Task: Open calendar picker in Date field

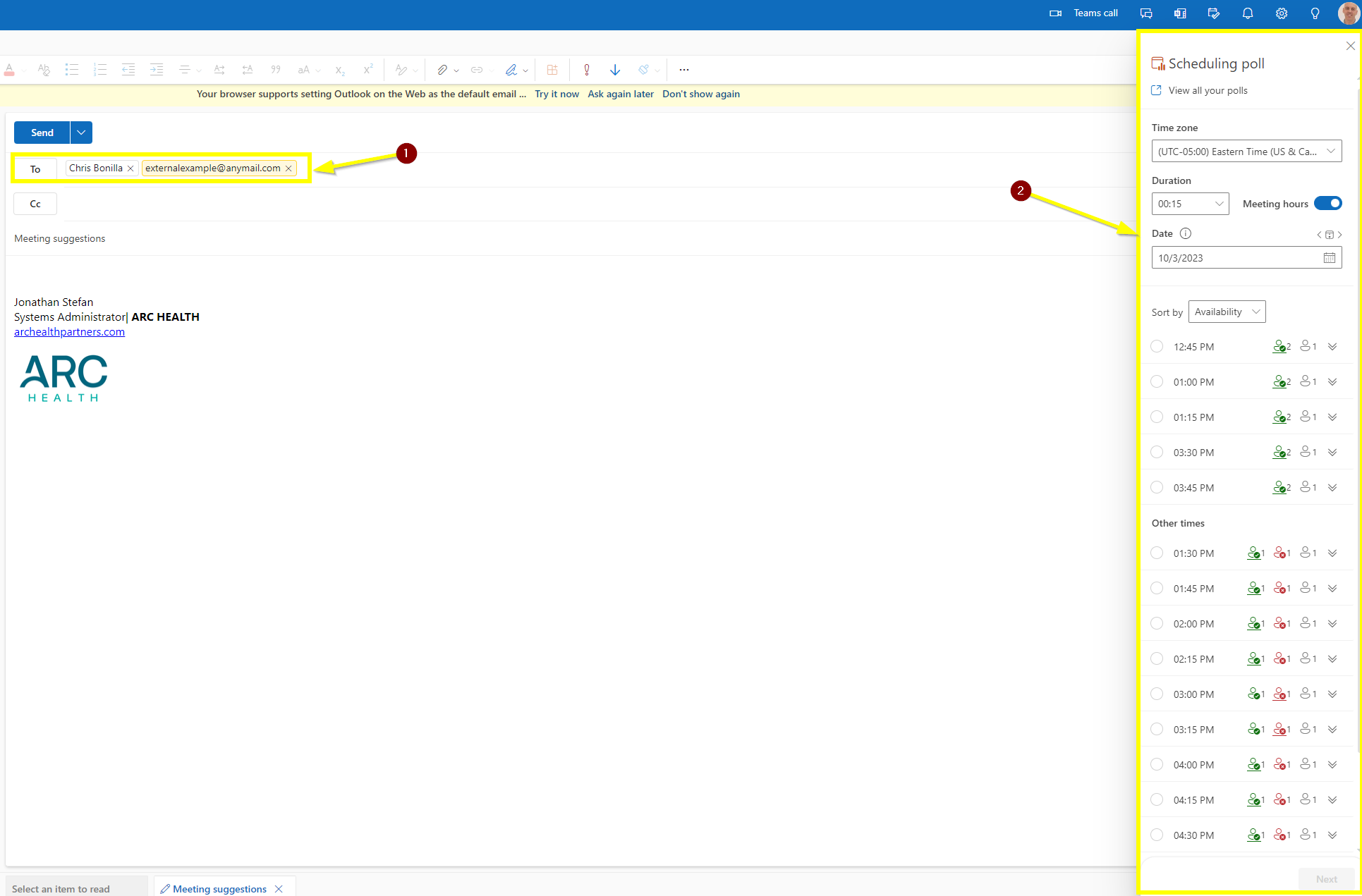Action: pyautogui.click(x=1329, y=258)
